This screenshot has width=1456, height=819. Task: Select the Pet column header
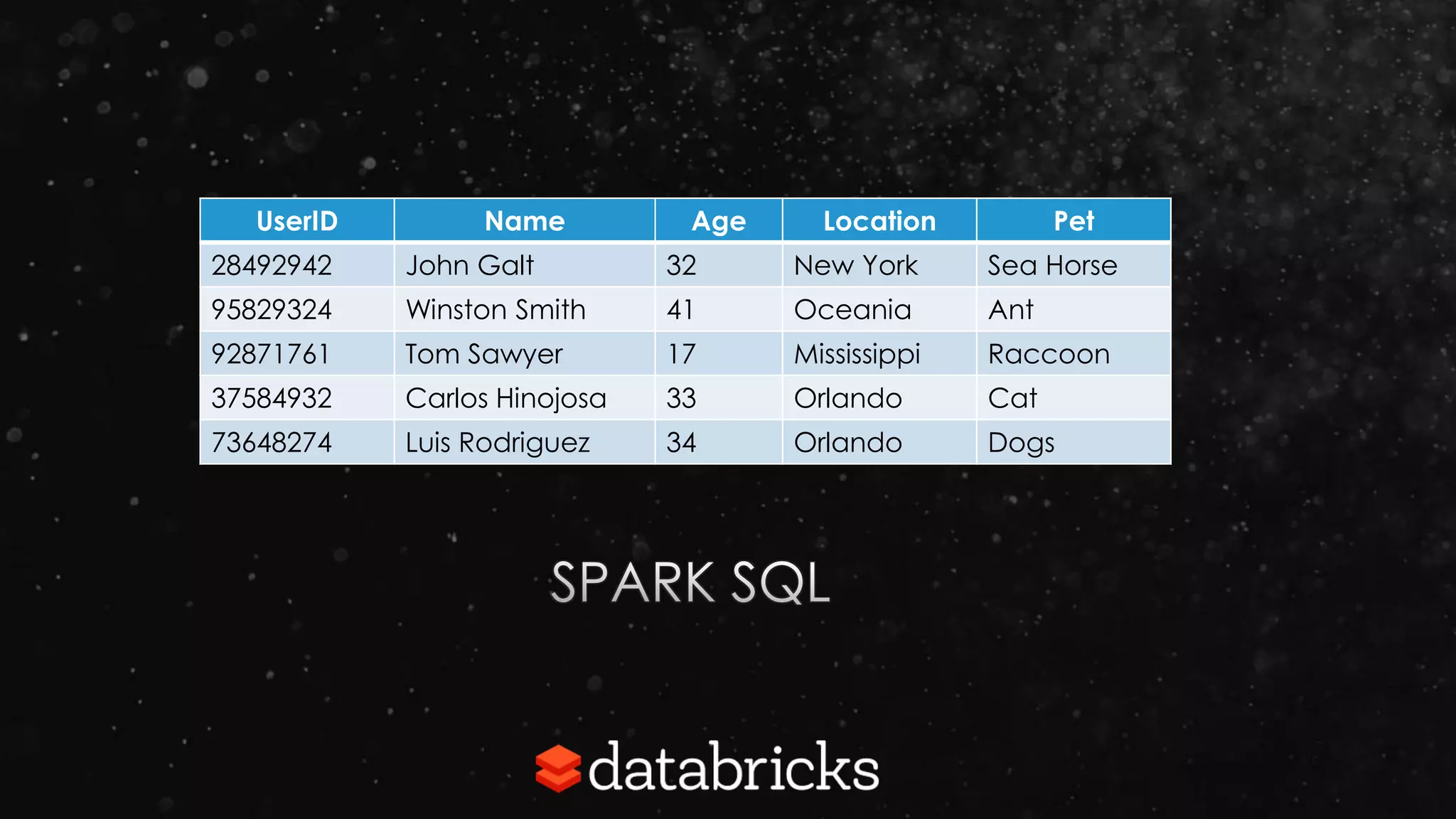[1074, 221]
